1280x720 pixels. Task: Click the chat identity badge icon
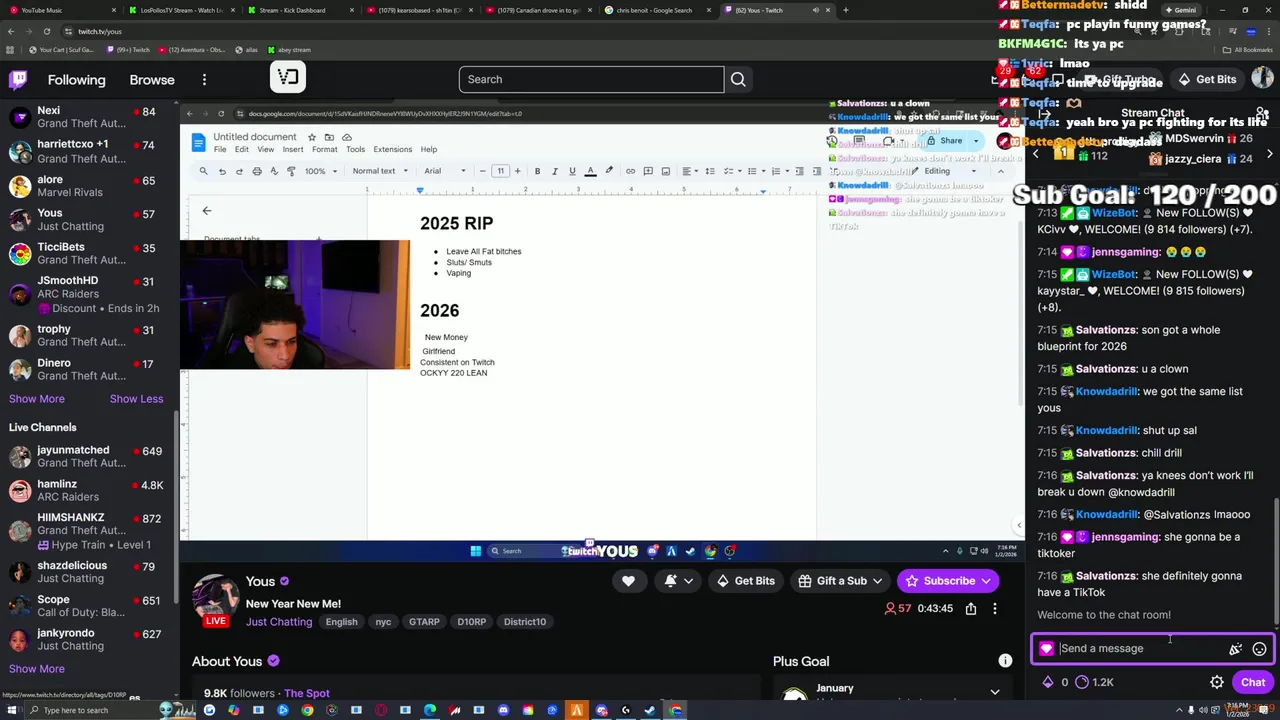(x=1046, y=649)
